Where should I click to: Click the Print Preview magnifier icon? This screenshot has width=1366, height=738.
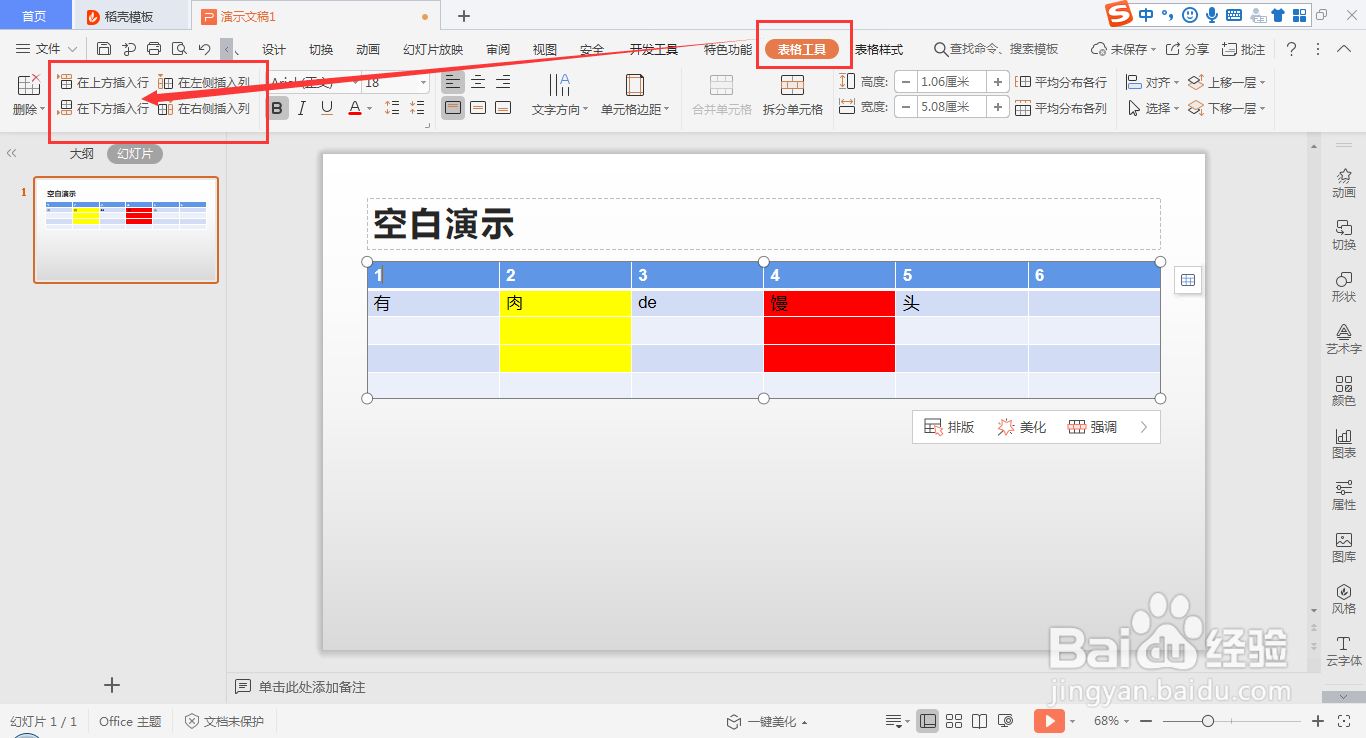click(179, 49)
